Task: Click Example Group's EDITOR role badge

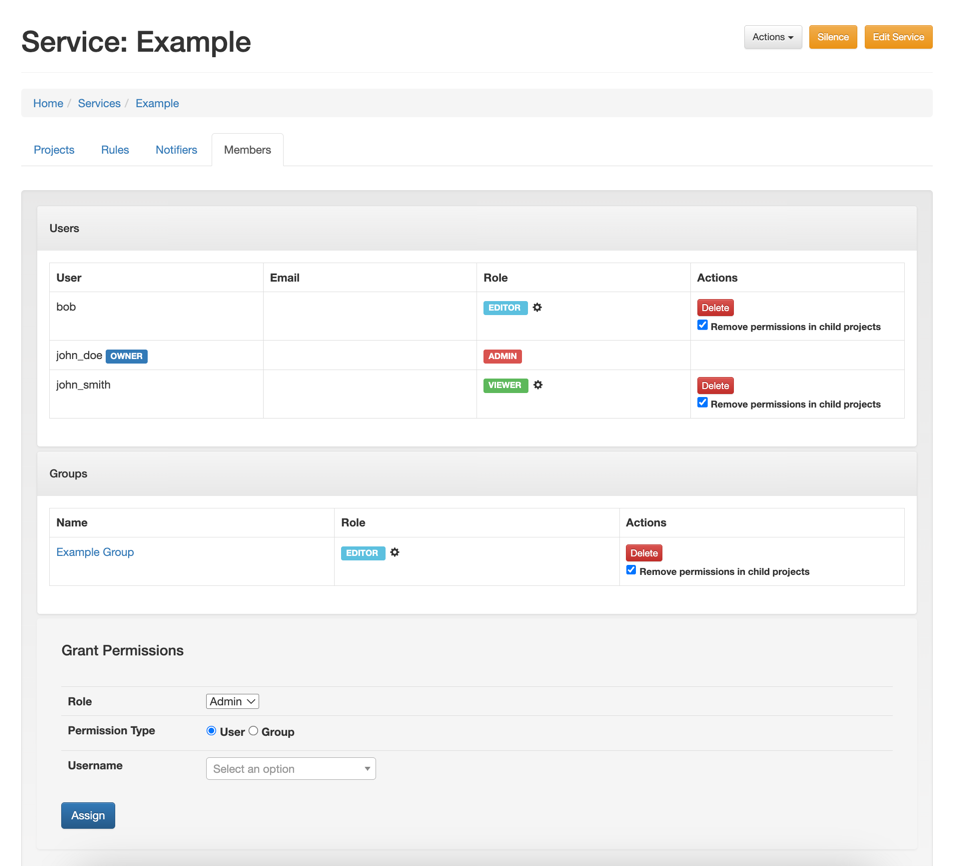Action: (x=362, y=553)
